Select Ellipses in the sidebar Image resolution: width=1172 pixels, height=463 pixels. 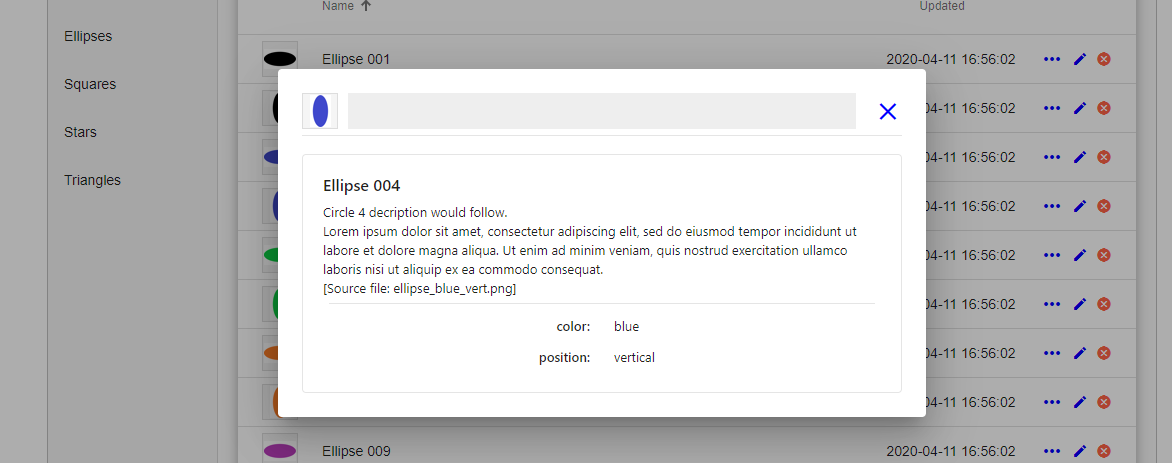88,36
